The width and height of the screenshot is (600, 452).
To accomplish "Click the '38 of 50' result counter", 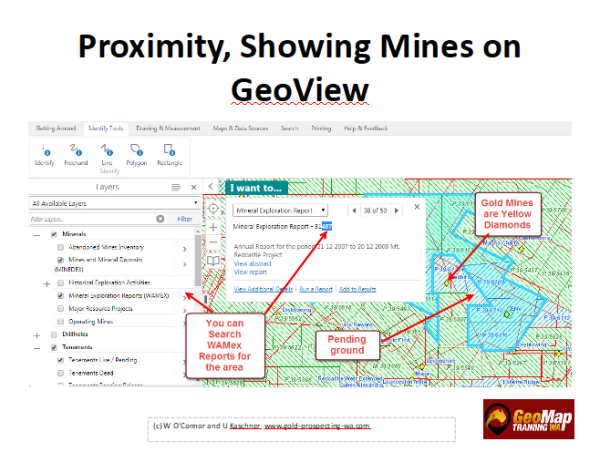I will click(375, 210).
